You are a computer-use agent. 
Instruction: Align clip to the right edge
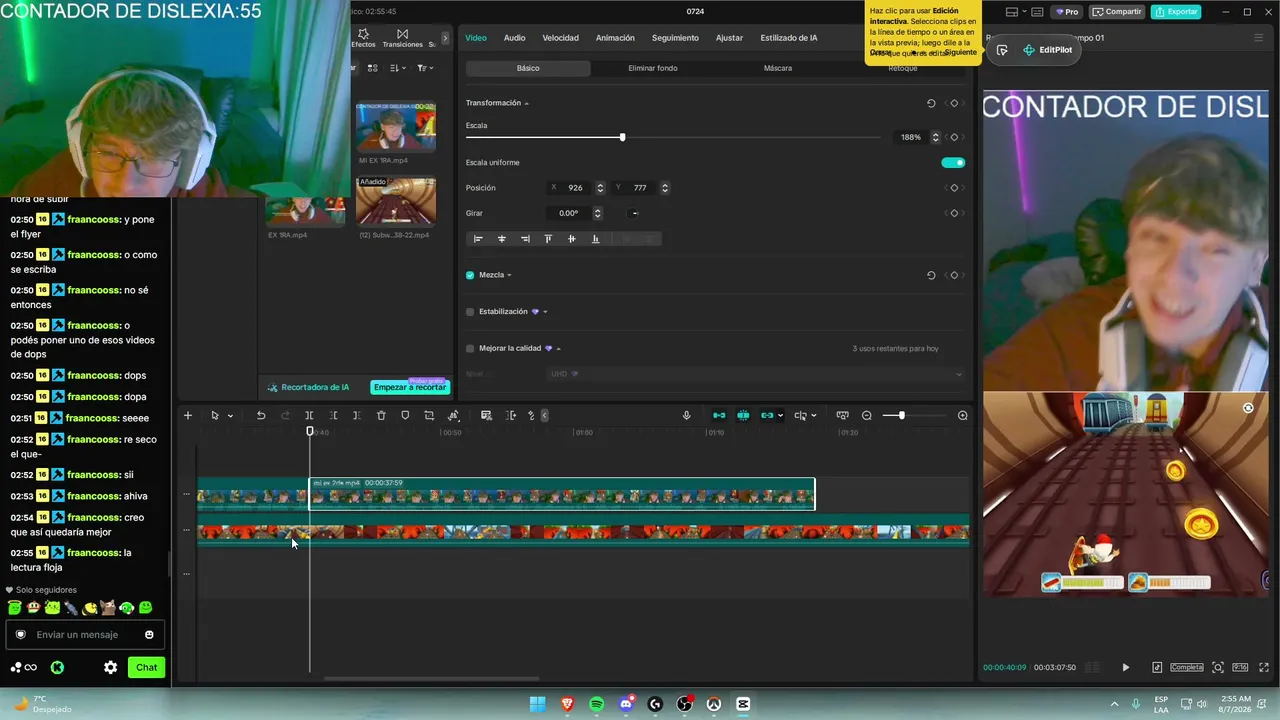tap(525, 239)
